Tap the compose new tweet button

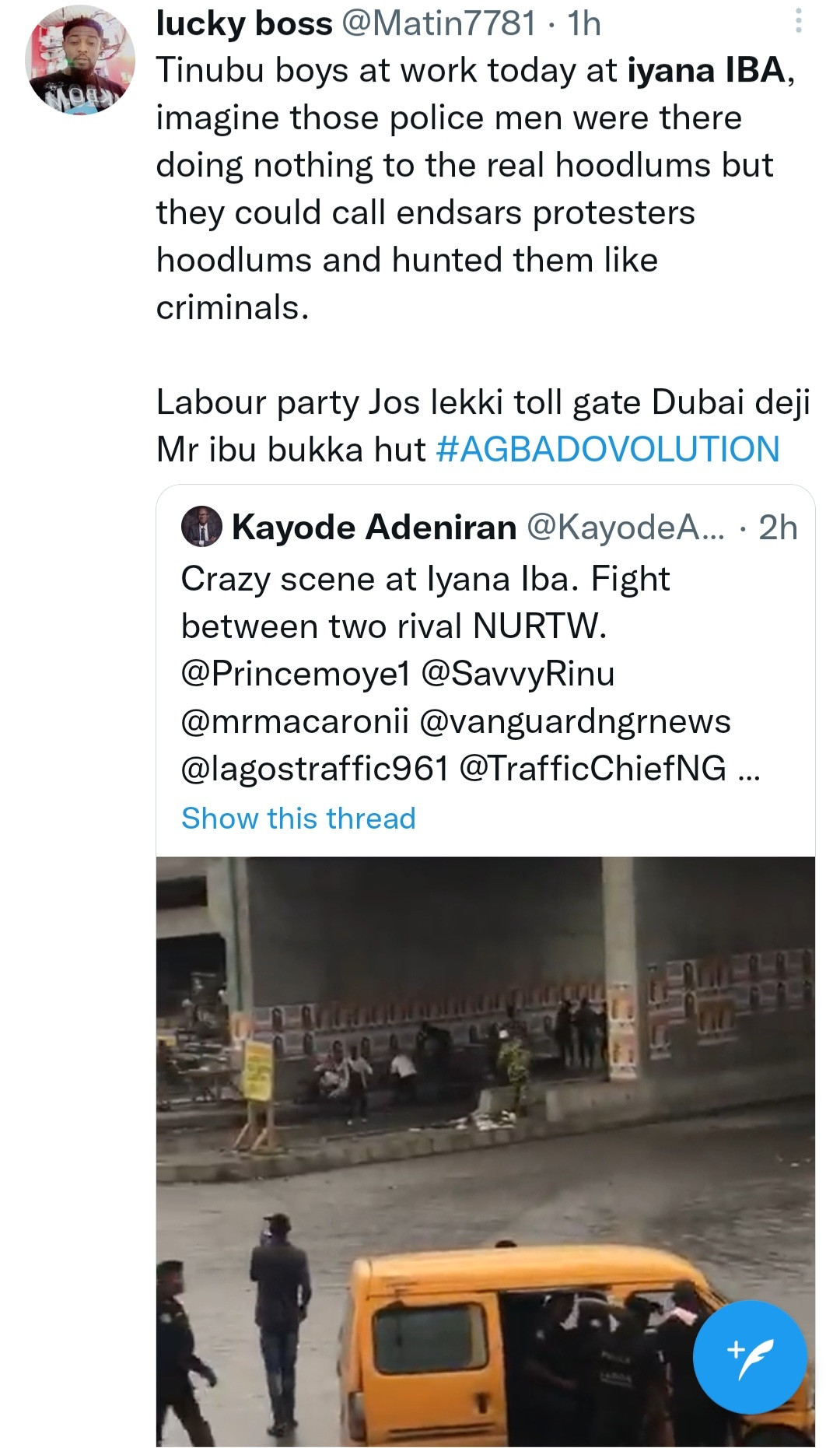[x=749, y=1356]
